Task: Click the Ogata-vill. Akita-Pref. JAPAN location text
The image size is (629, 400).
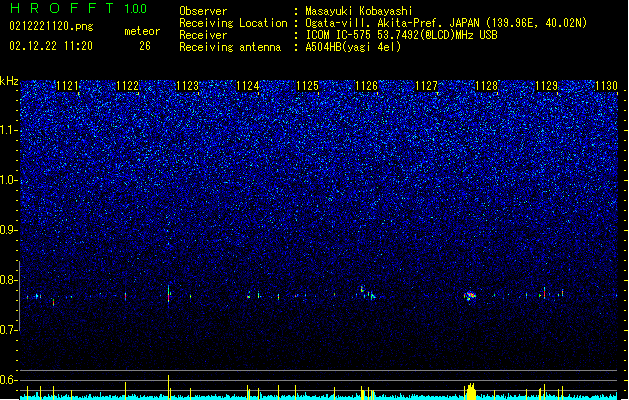Action: click(446, 23)
